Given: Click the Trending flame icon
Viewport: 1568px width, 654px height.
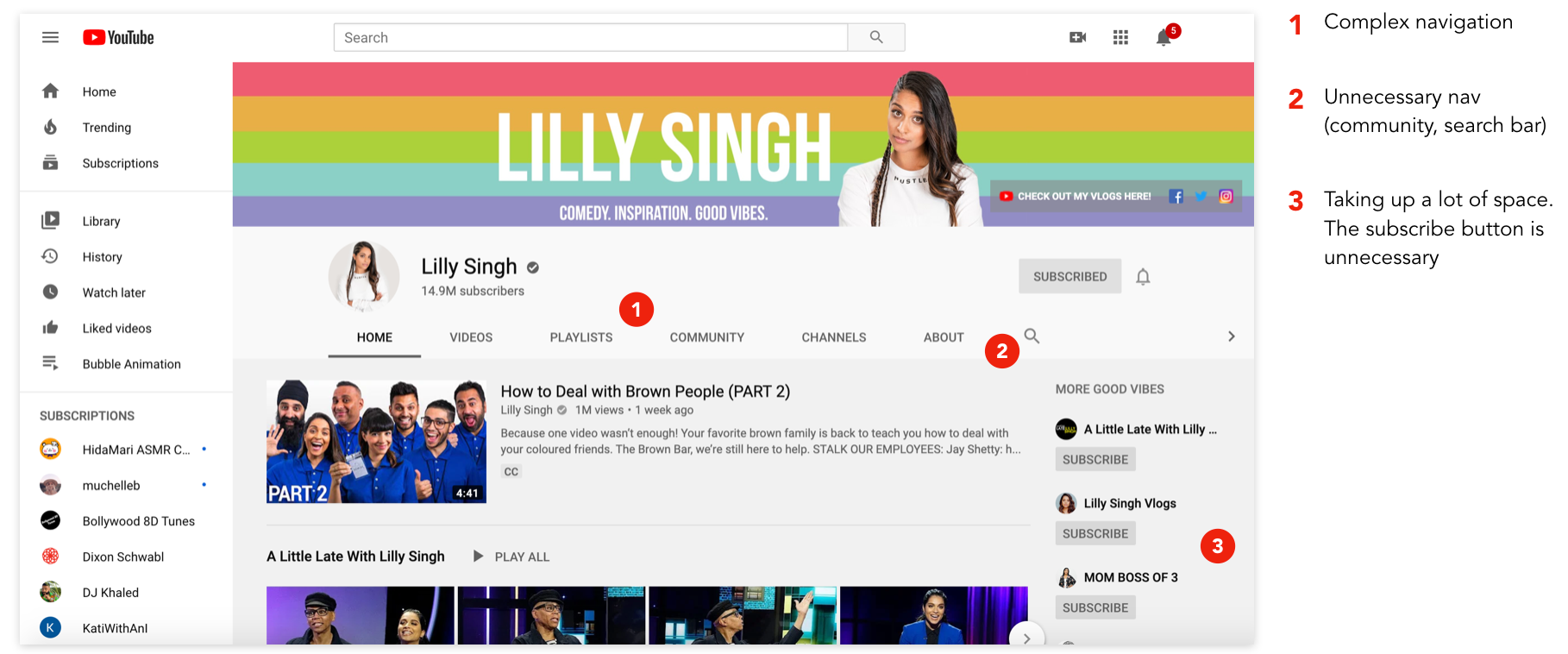Looking at the screenshot, I should [x=50, y=127].
